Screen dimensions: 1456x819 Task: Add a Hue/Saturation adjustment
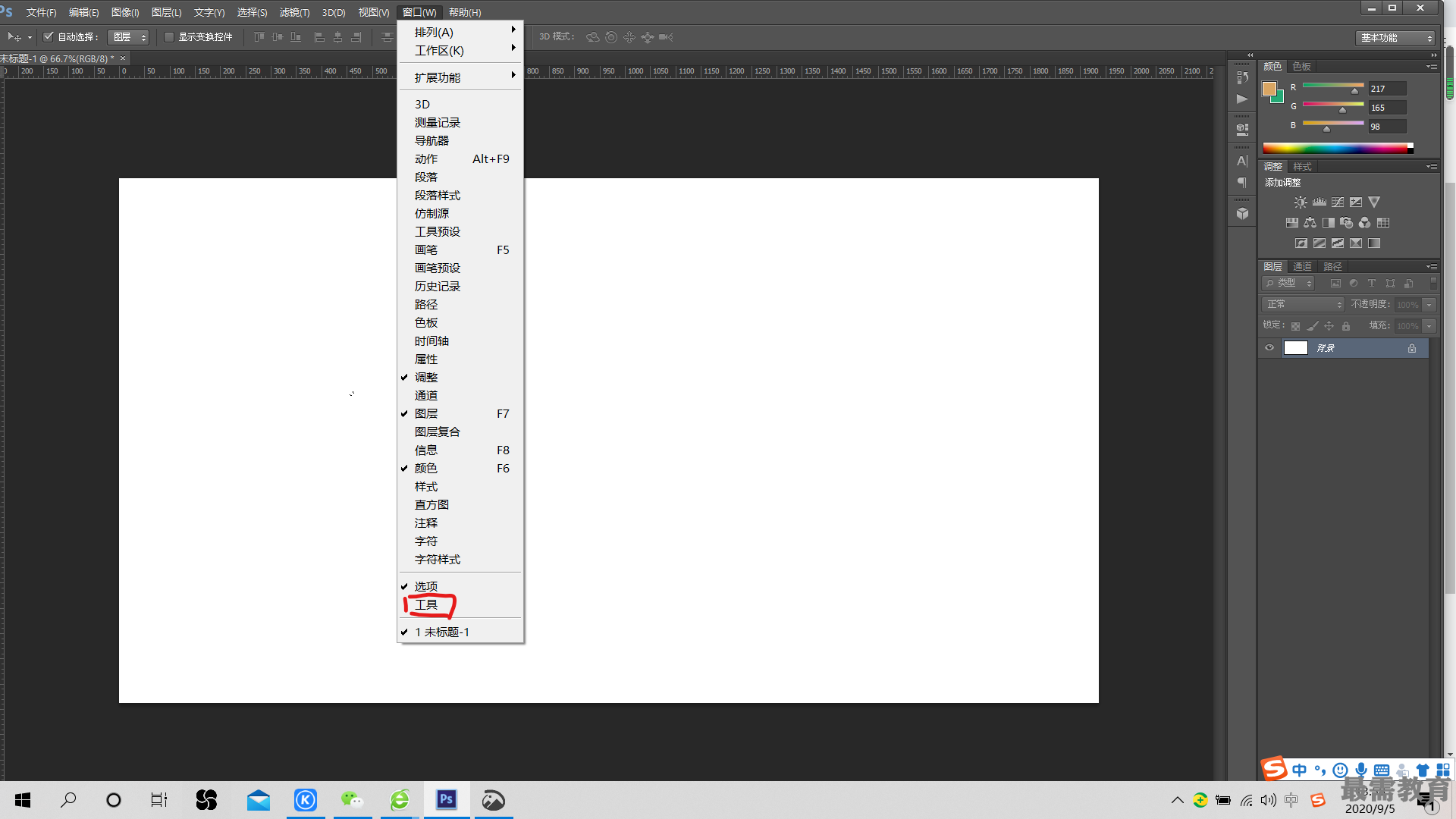click(1291, 223)
